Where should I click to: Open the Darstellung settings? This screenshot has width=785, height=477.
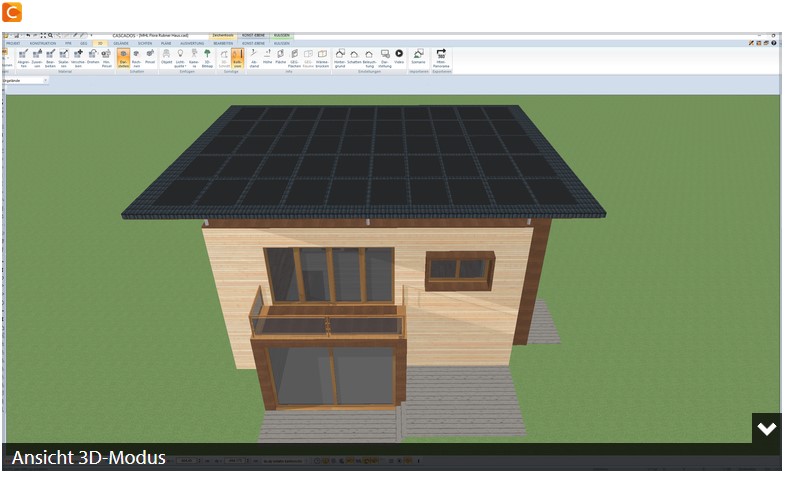tap(384, 58)
